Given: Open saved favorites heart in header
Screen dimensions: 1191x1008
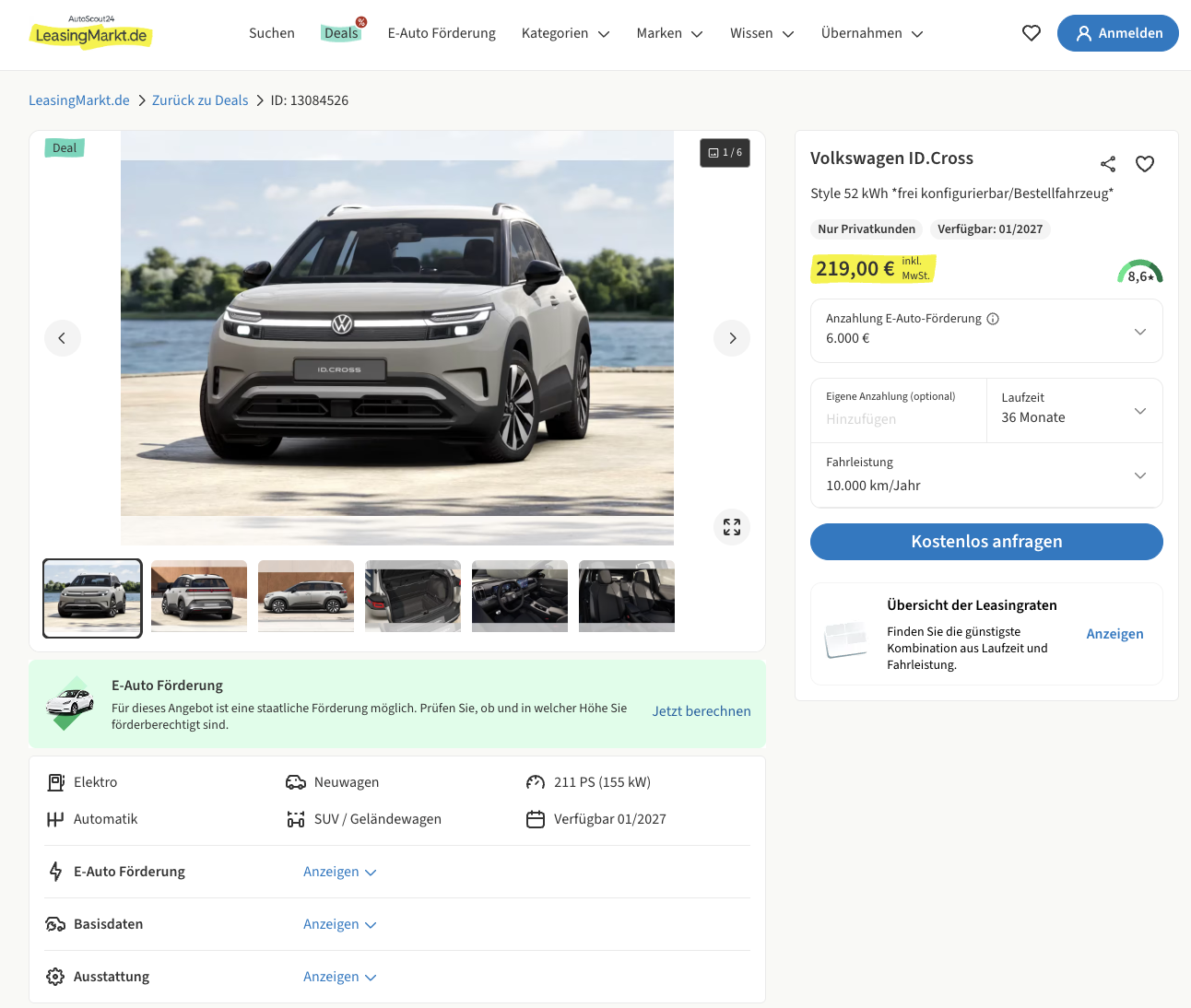Looking at the screenshot, I should coord(1032,33).
